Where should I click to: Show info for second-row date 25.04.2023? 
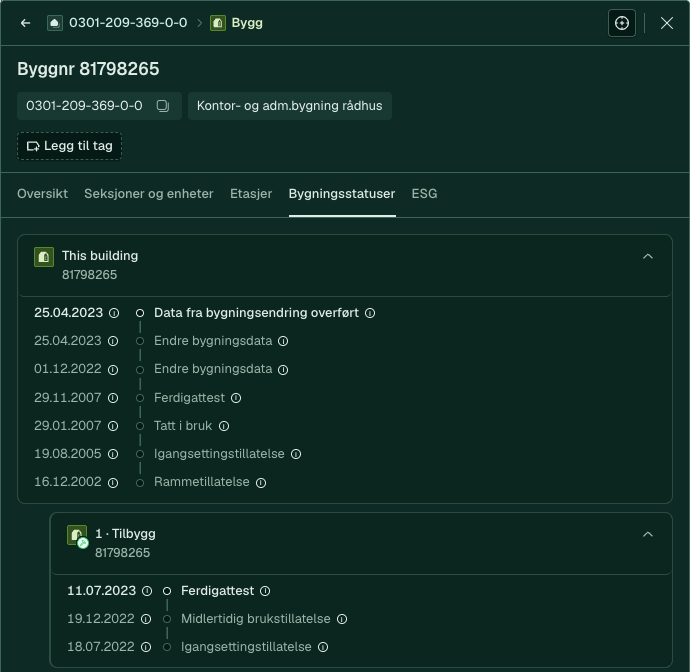[x=113, y=341]
